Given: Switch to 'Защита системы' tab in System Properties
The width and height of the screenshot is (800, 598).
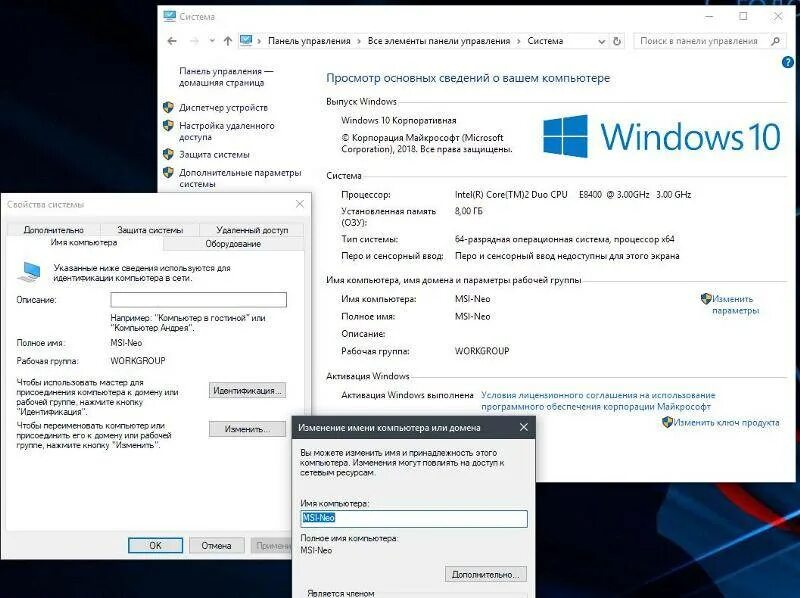Looking at the screenshot, I should point(150,230).
